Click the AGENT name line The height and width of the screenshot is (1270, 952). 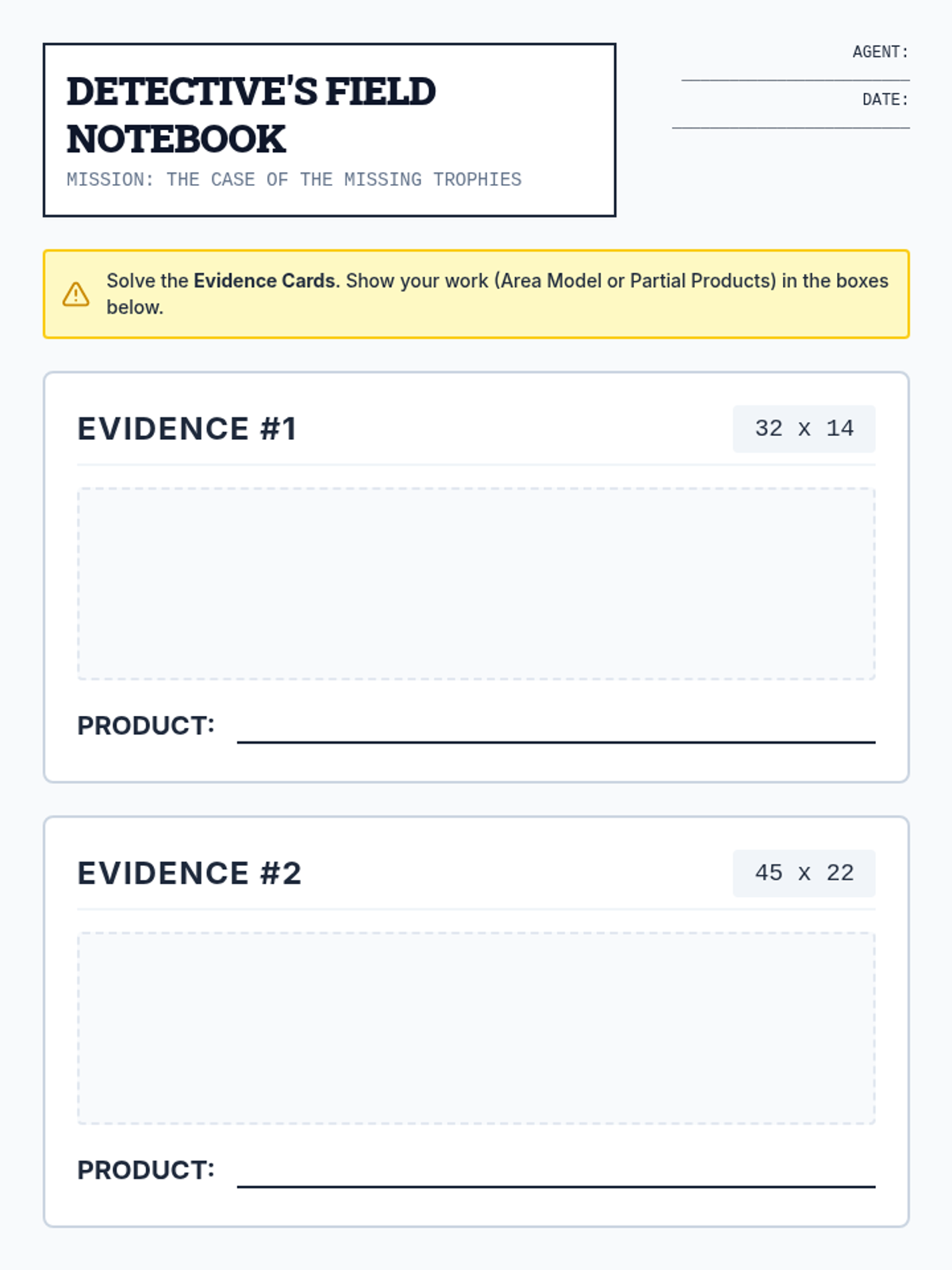coord(795,79)
